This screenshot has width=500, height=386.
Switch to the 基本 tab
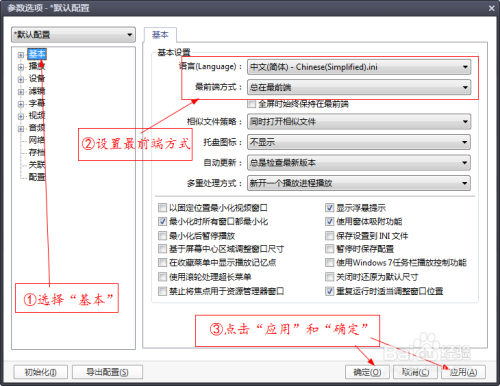click(160, 35)
